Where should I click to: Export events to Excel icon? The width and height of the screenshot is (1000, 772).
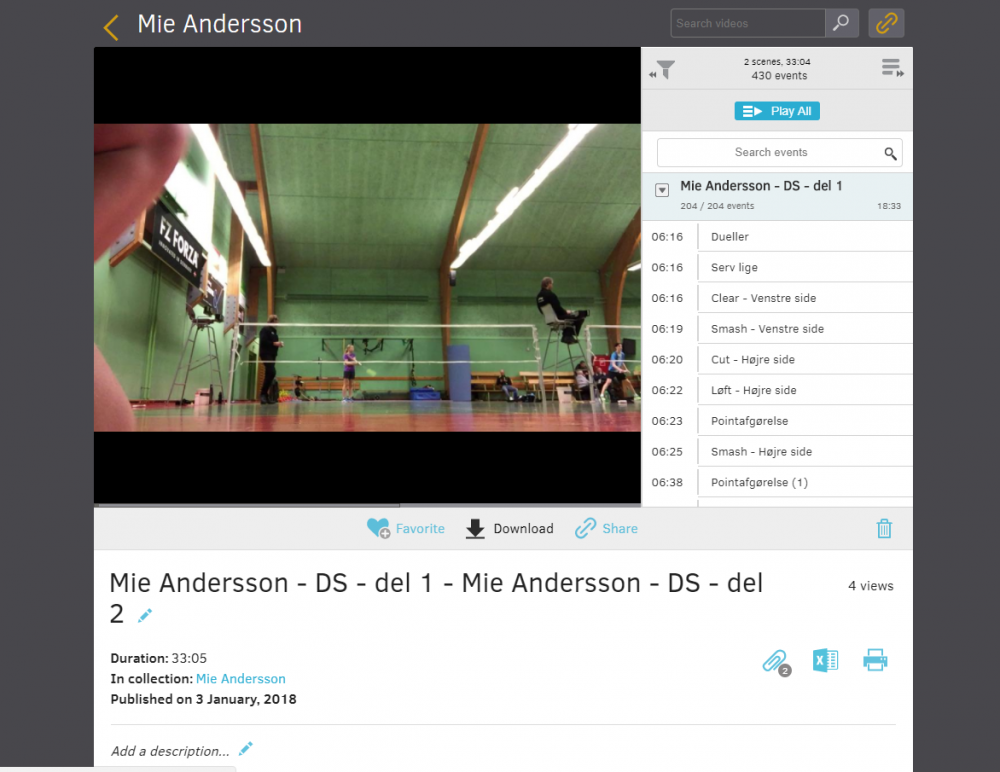pyautogui.click(x=825, y=660)
